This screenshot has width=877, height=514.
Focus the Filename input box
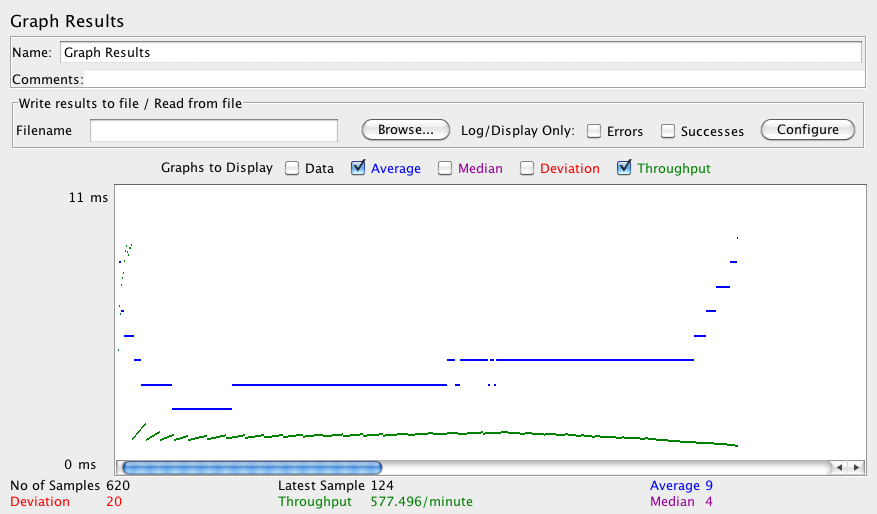[214, 130]
